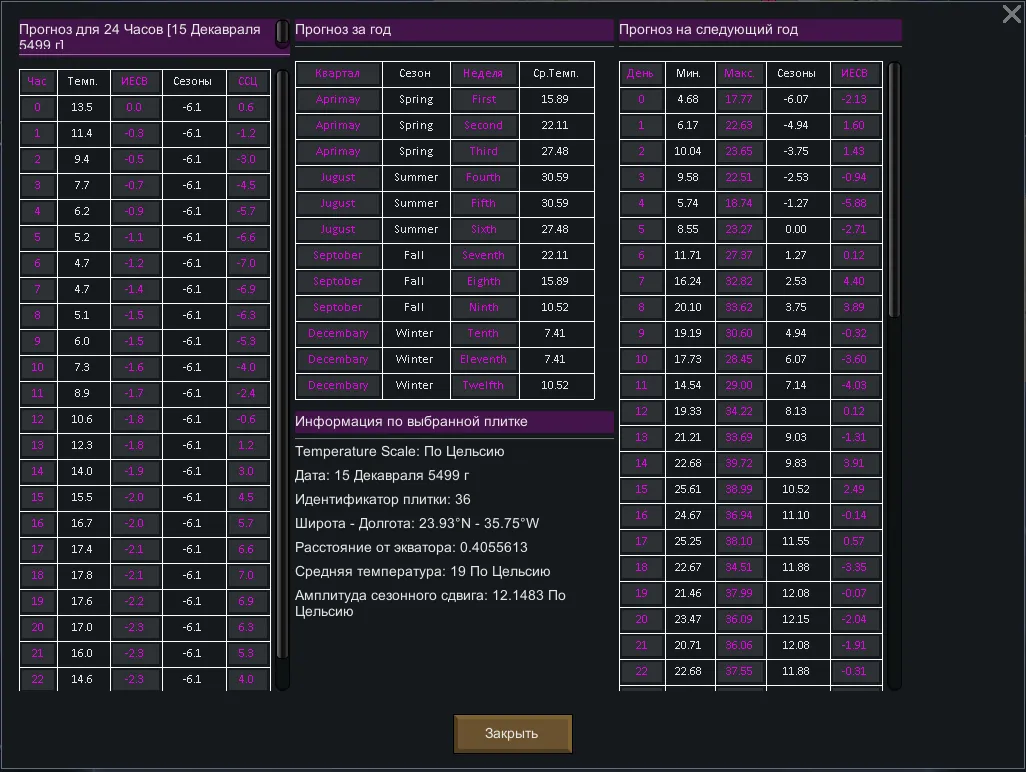Click the Decembary cell in the Tenth week row
Viewport: 1026px width, 772px height.
[337, 333]
